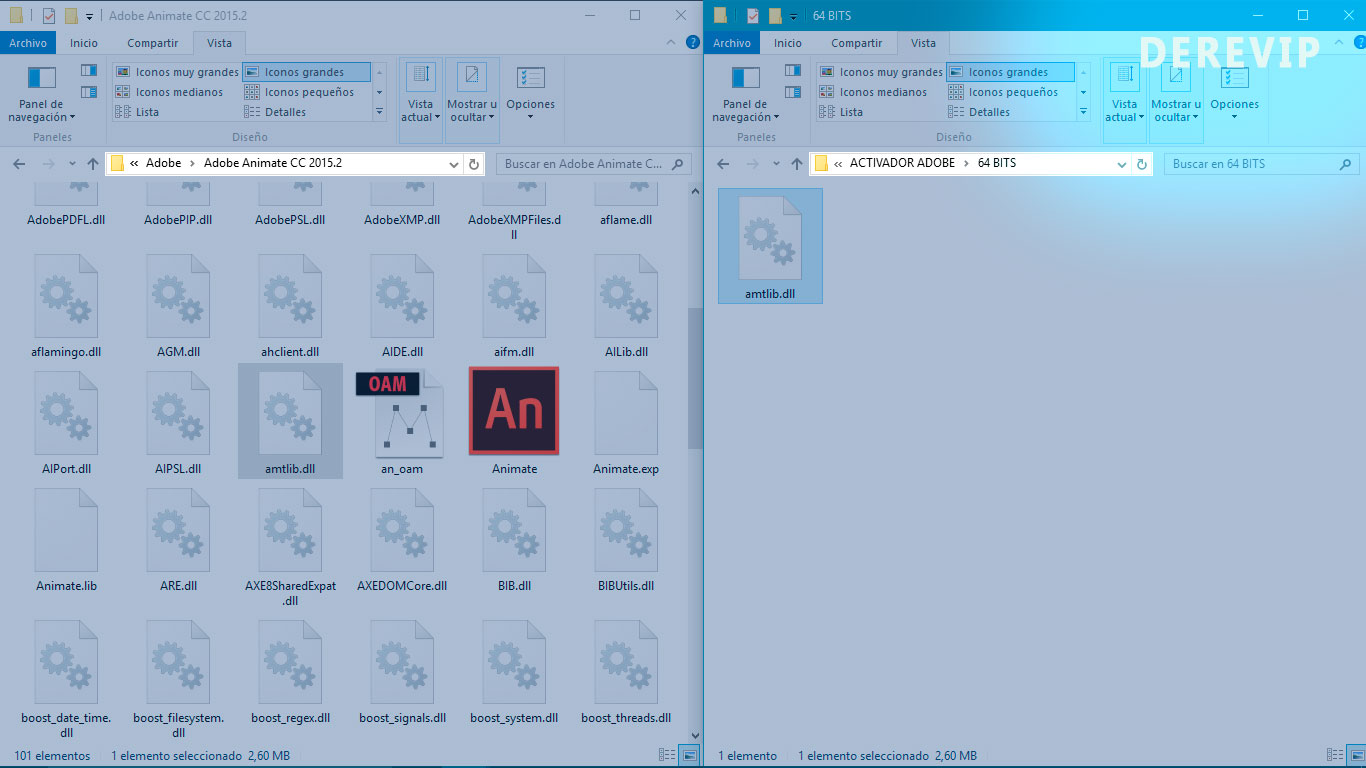Select the AIPSL.dll file
Image resolution: width=1366 pixels, height=768 pixels.
click(178, 421)
